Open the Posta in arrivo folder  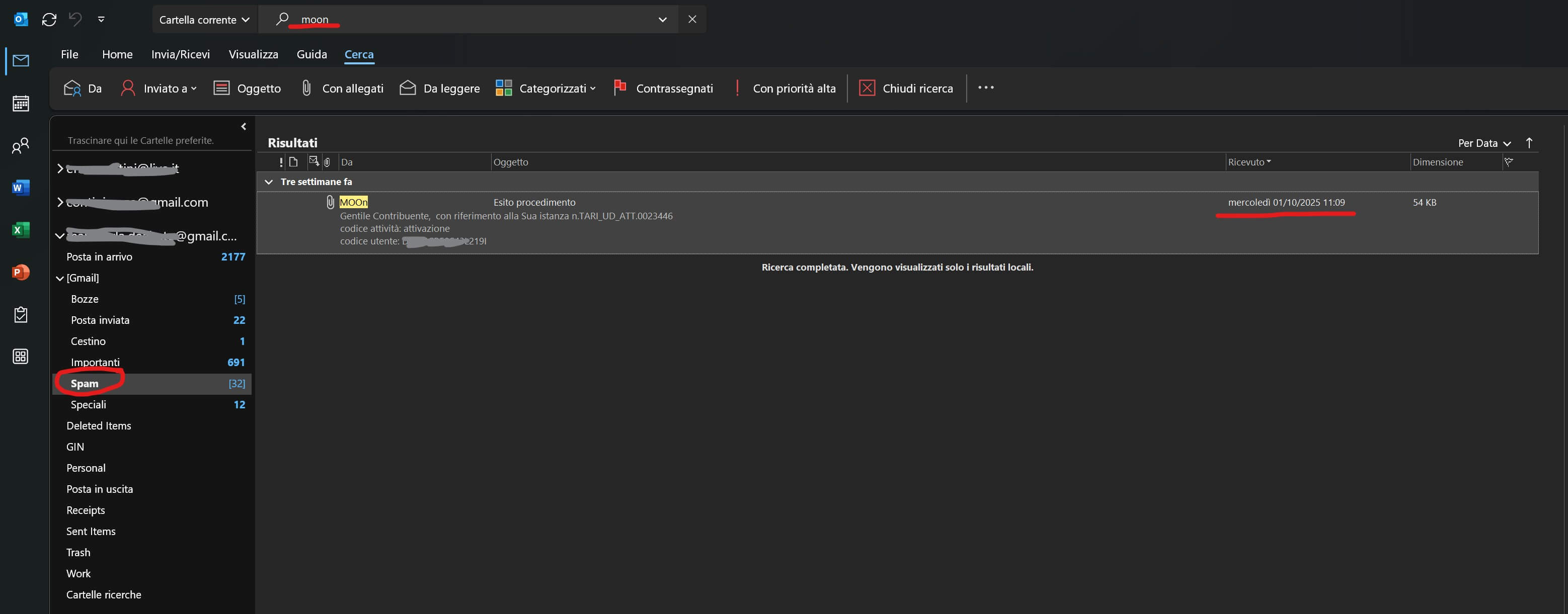(99, 257)
